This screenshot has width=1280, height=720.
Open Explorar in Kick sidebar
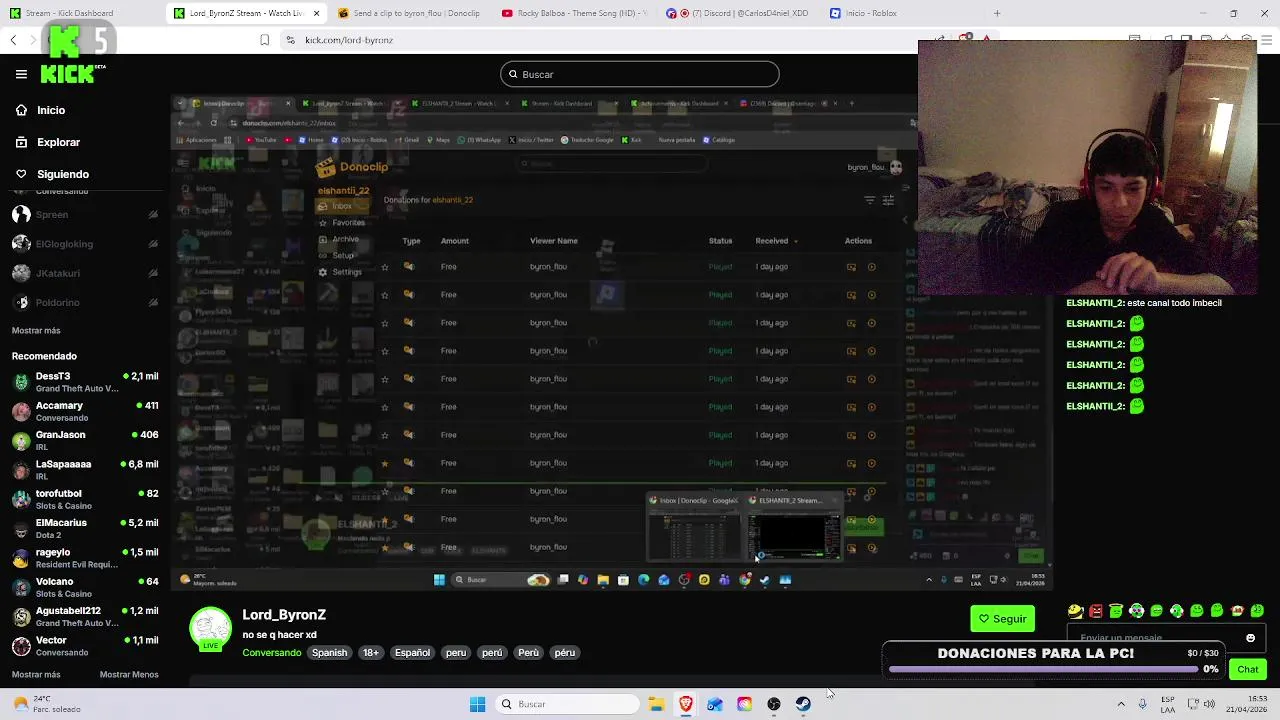pyautogui.click(x=47, y=142)
